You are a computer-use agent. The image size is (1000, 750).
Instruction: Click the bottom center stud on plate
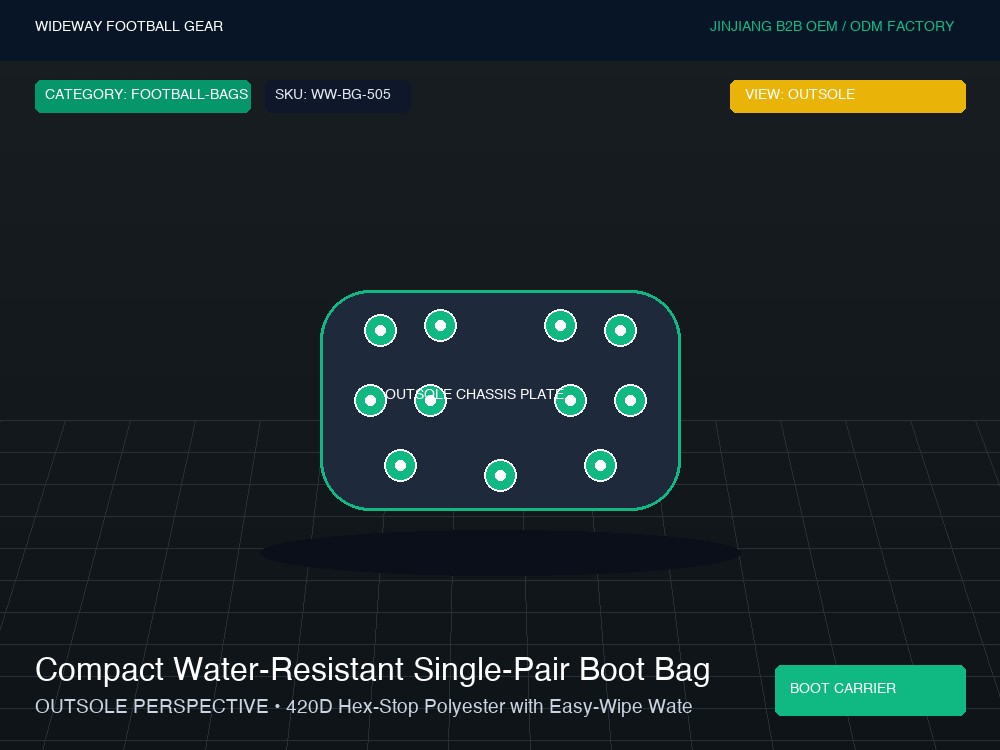(501, 475)
